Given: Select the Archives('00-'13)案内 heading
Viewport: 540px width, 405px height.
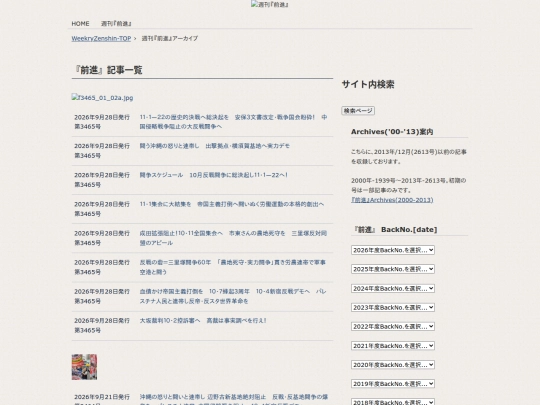Looking at the screenshot, I should pyautogui.click(x=392, y=132).
